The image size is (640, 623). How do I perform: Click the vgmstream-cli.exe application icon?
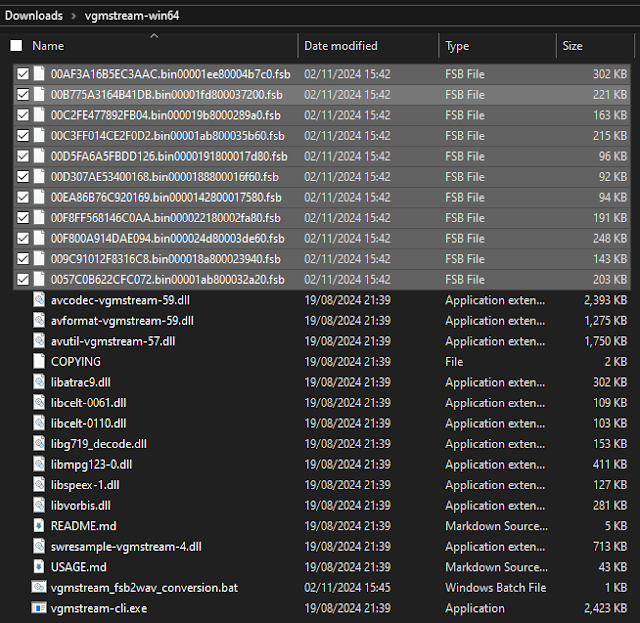39,608
